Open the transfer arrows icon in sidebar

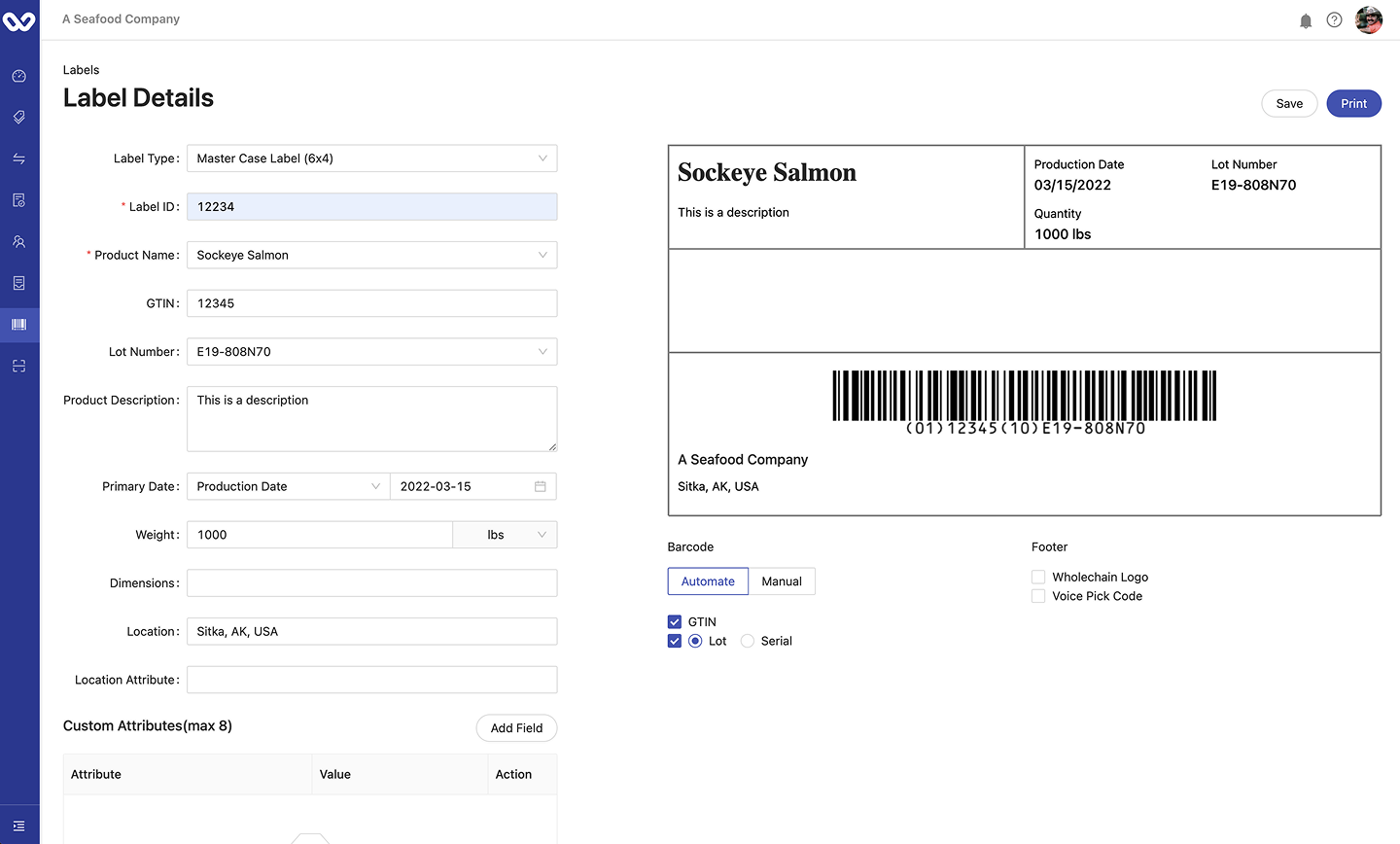coord(18,158)
